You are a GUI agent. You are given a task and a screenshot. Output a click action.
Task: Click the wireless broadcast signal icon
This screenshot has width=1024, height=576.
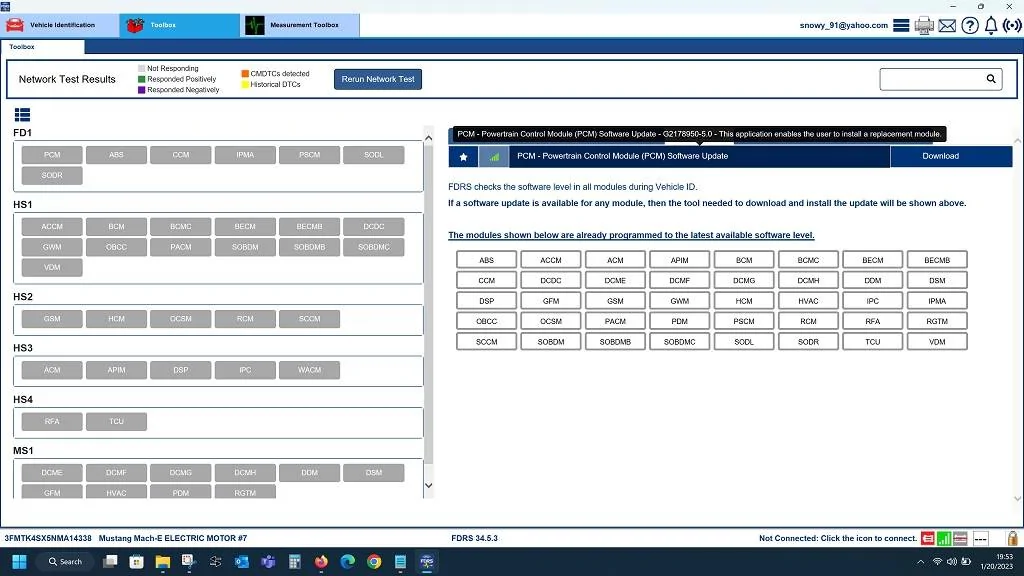tap(1012, 25)
